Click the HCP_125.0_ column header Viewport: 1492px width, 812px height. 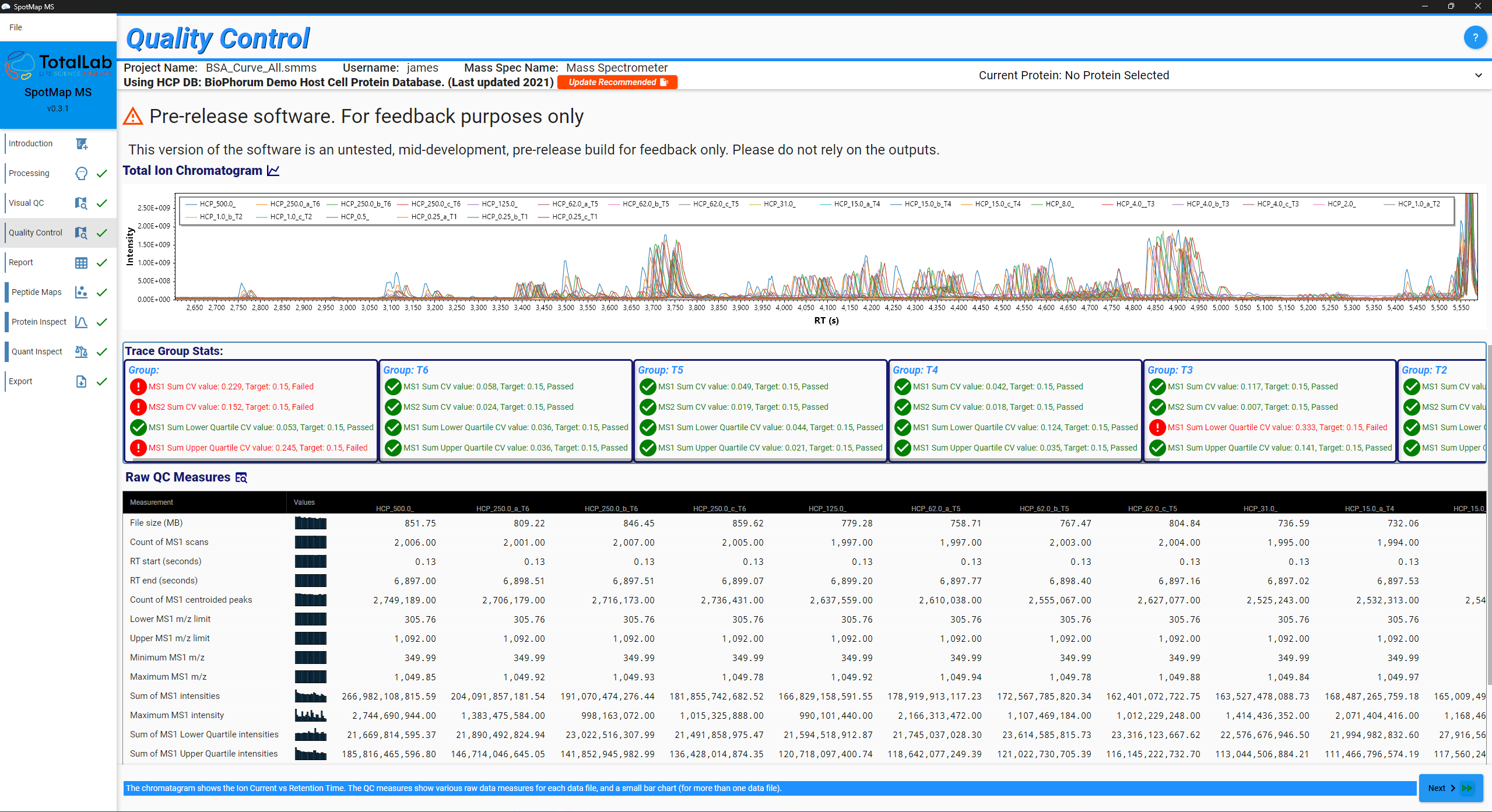(827, 509)
